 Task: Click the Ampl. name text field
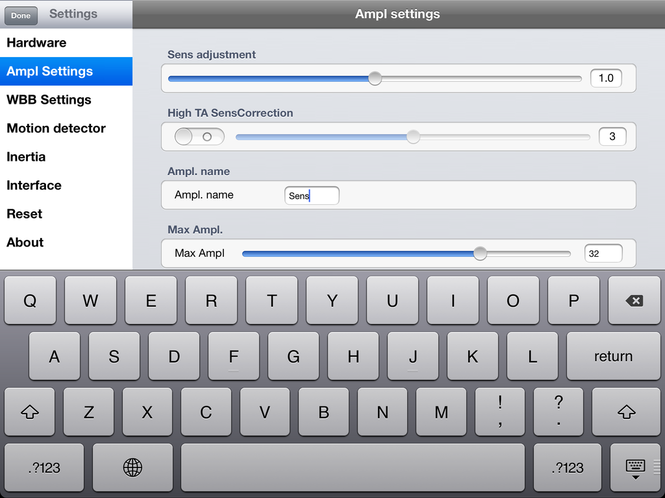click(x=311, y=196)
